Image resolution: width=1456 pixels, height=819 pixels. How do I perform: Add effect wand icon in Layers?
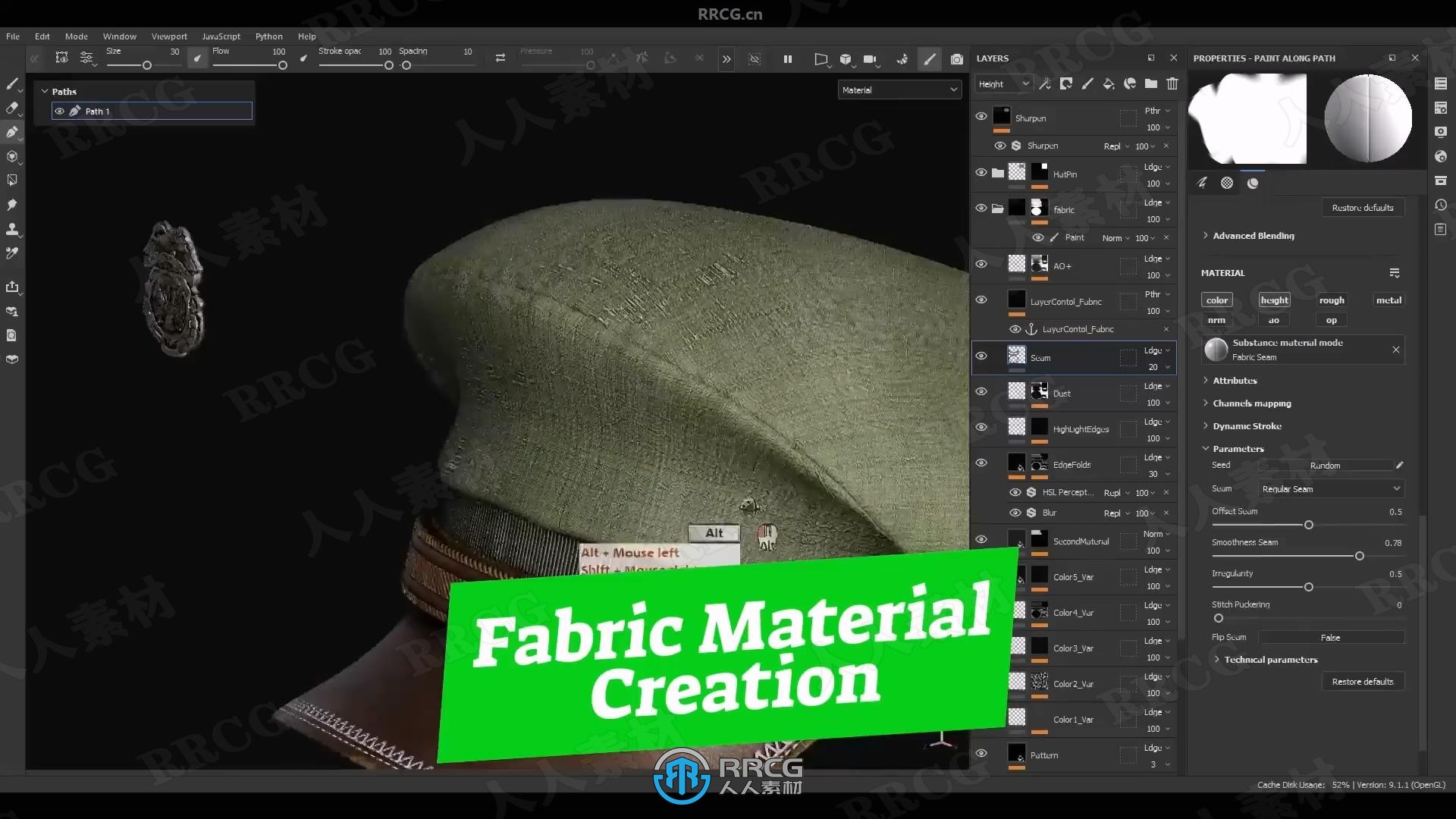click(x=1045, y=84)
